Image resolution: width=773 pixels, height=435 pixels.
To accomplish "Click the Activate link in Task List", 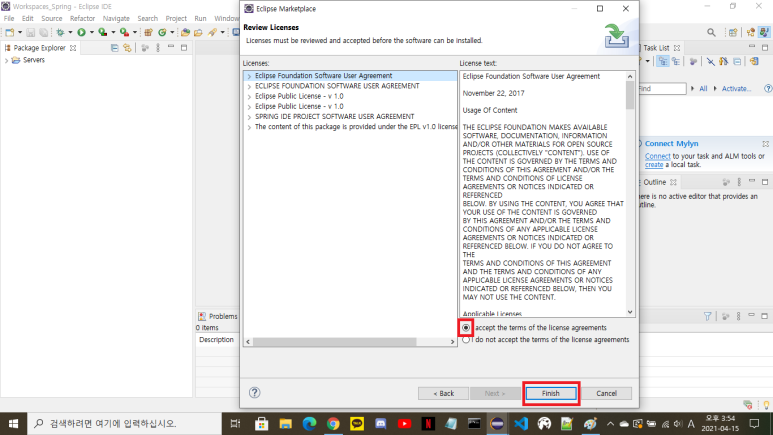I will click(x=736, y=89).
